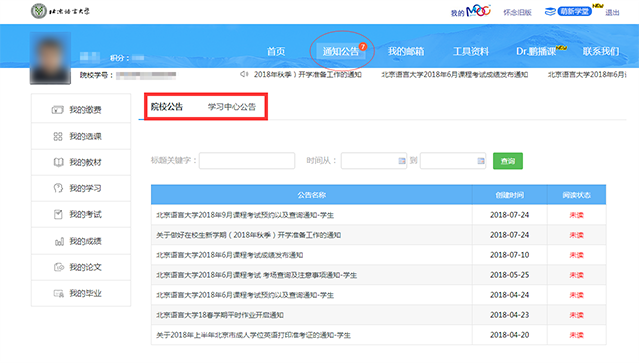Open notice 2018年6月课程考试考场查询及注意事项通知-学生

[256, 275]
